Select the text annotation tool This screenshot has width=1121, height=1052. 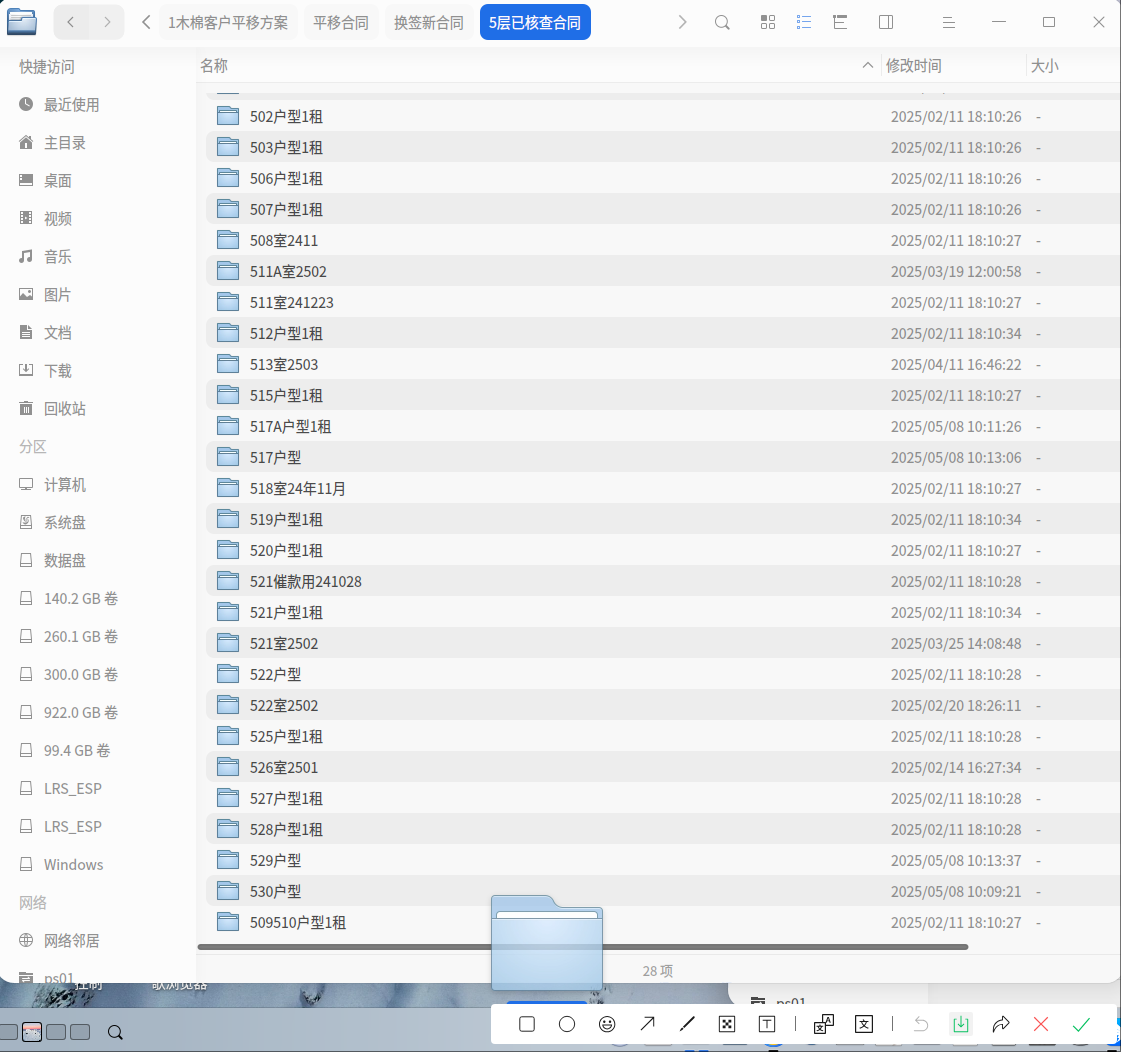(x=767, y=1024)
